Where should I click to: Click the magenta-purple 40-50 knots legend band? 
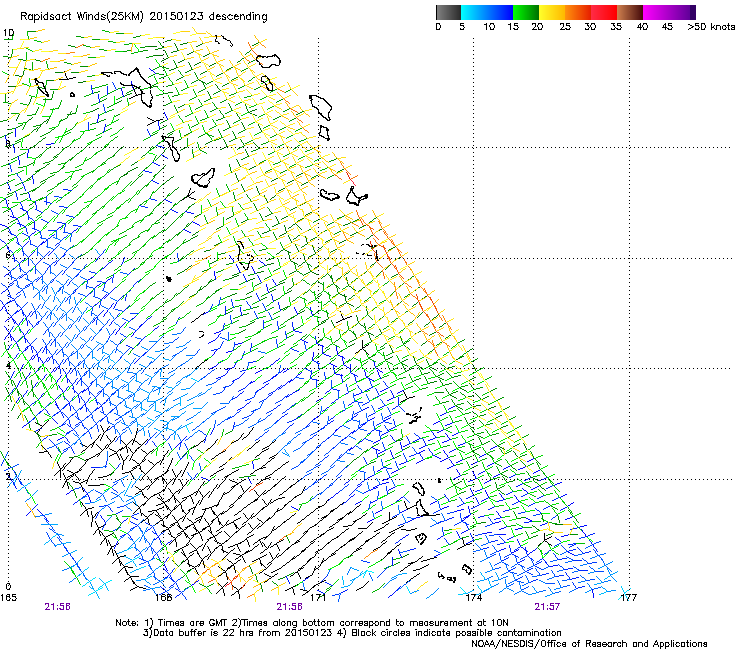(x=669, y=12)
